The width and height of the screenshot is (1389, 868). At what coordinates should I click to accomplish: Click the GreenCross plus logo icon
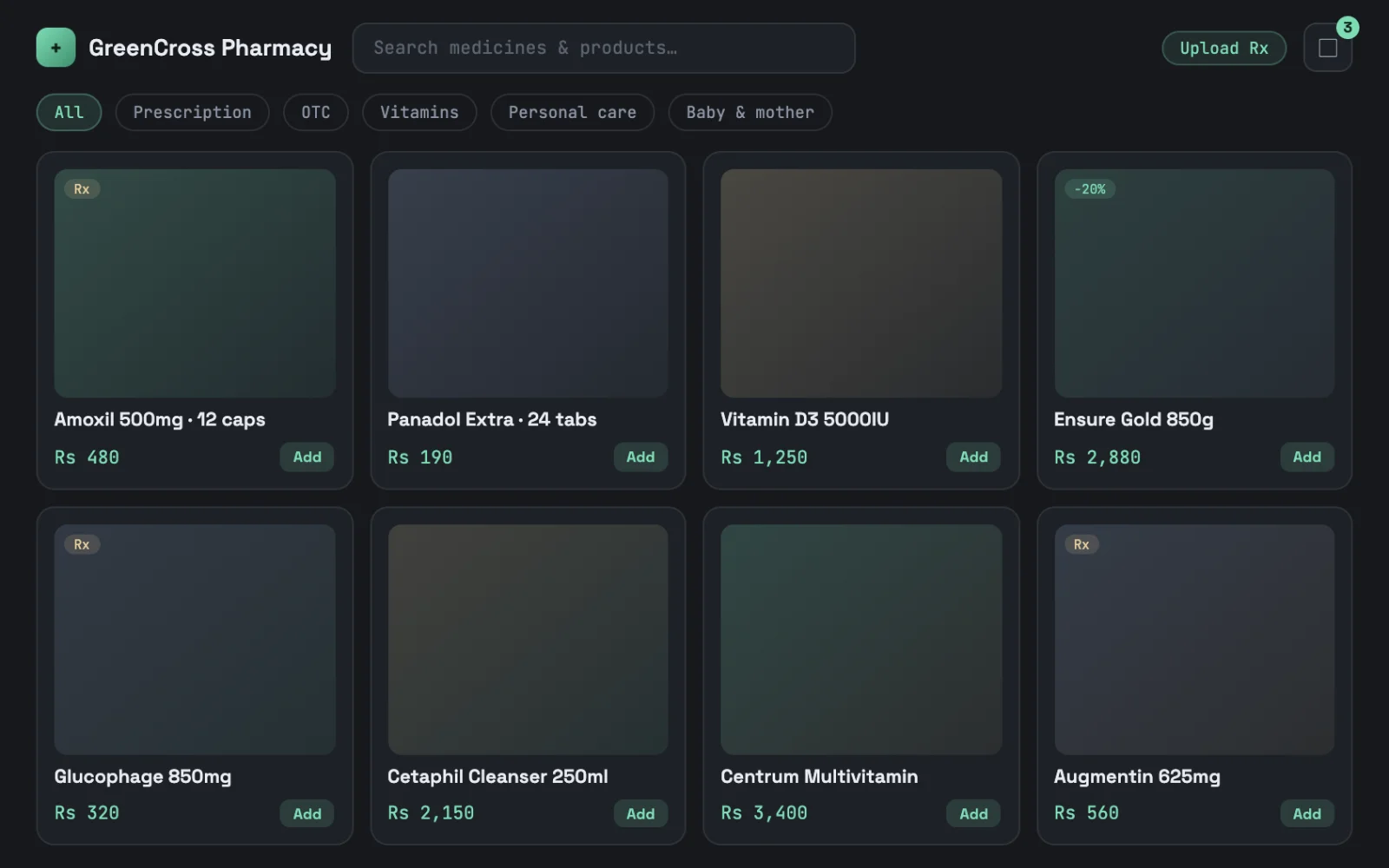56,48
